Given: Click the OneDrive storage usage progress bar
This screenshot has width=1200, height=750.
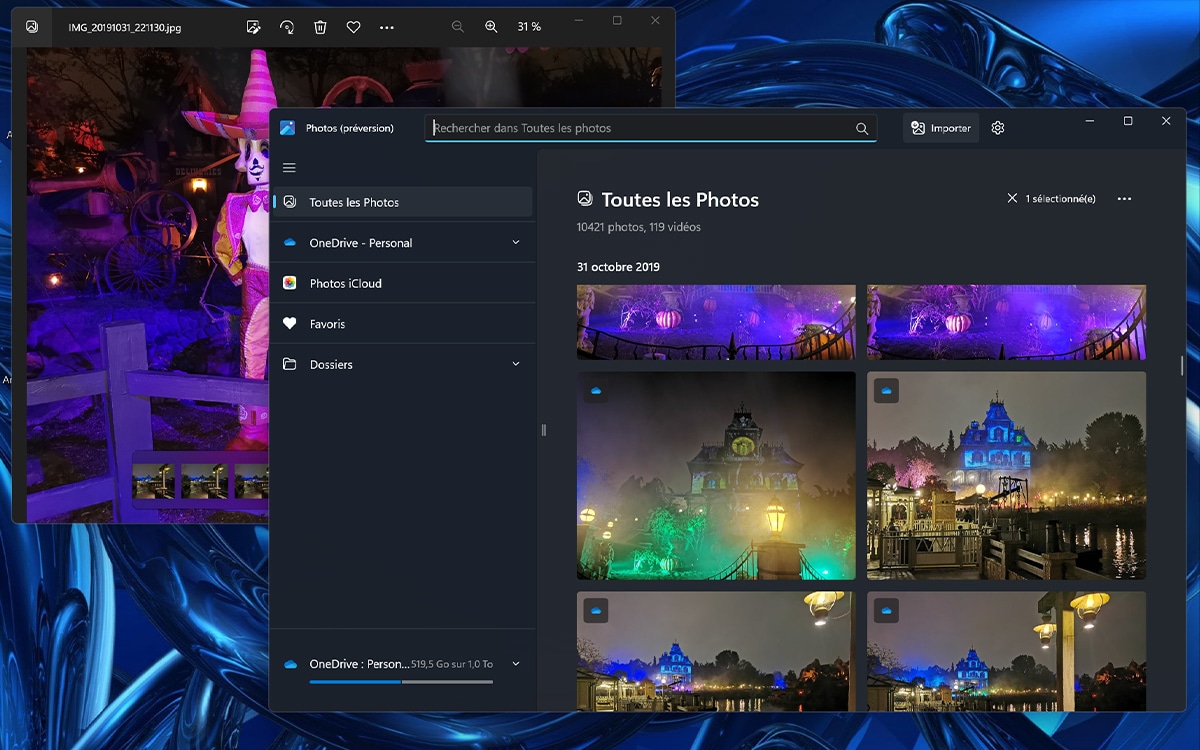Looking at the screenshot, I should [x=401, y=682].
